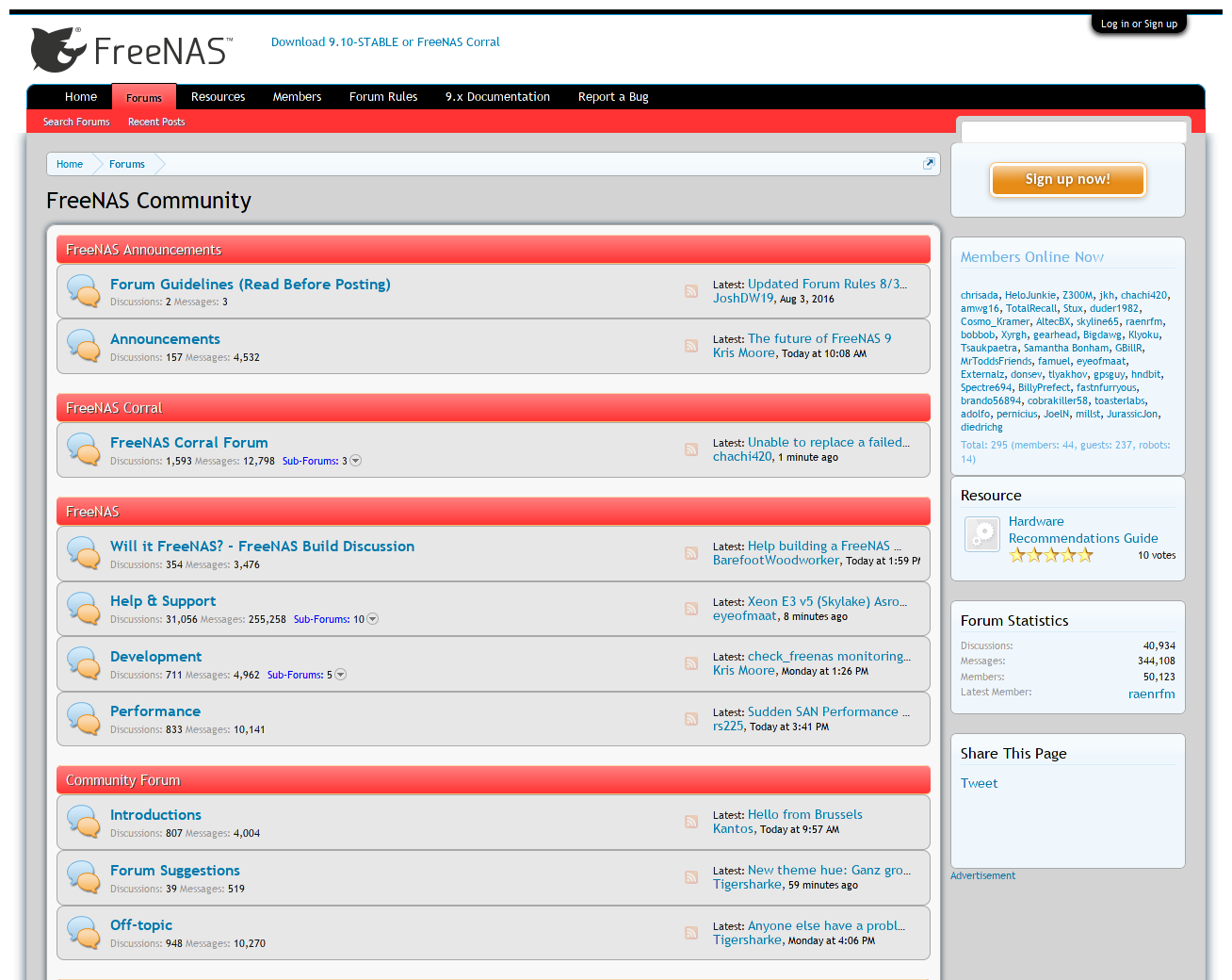
Task: Click the Tweet share link
Action: coord(979,783)
